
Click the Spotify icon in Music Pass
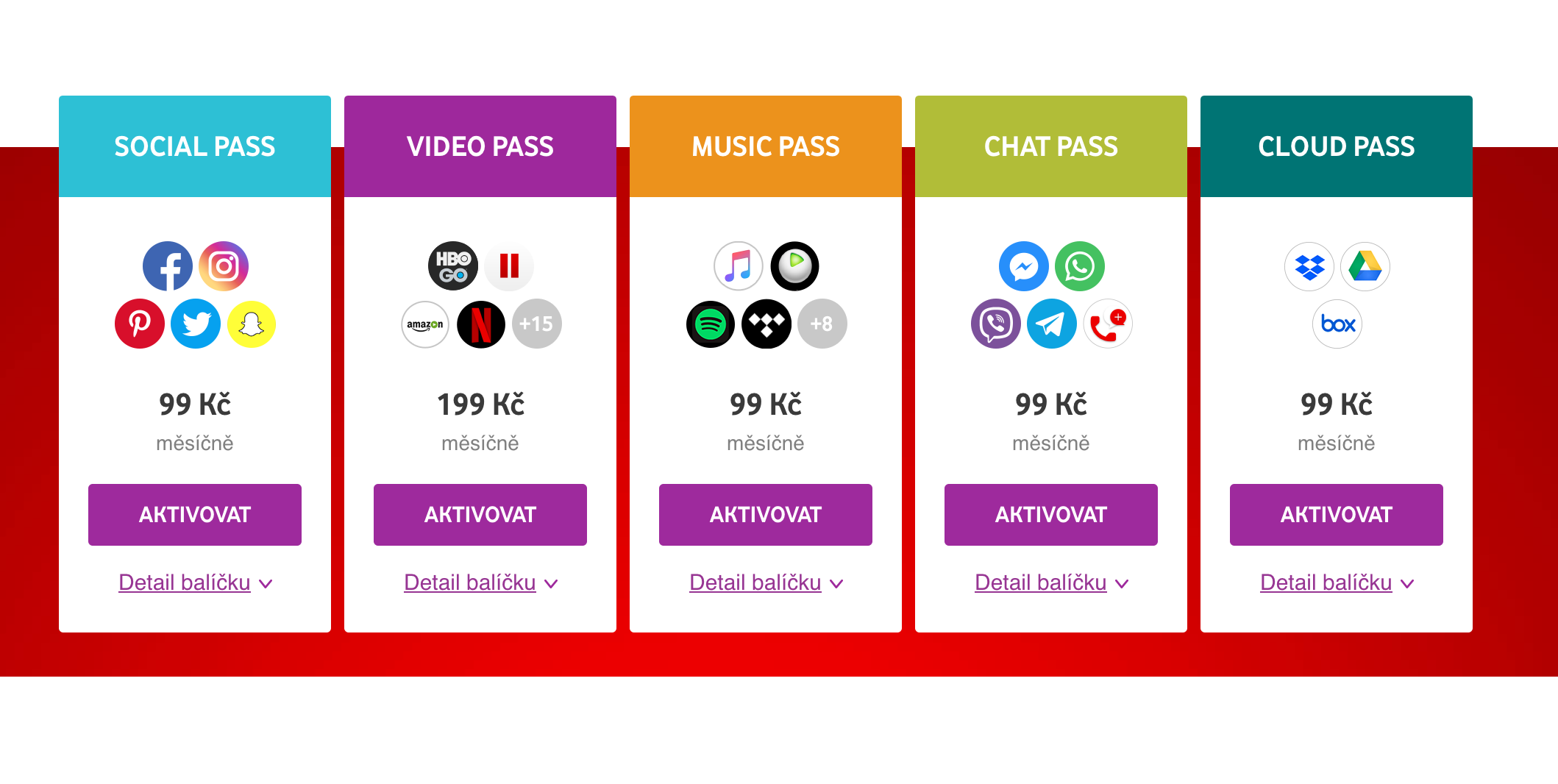pos(710,324)
